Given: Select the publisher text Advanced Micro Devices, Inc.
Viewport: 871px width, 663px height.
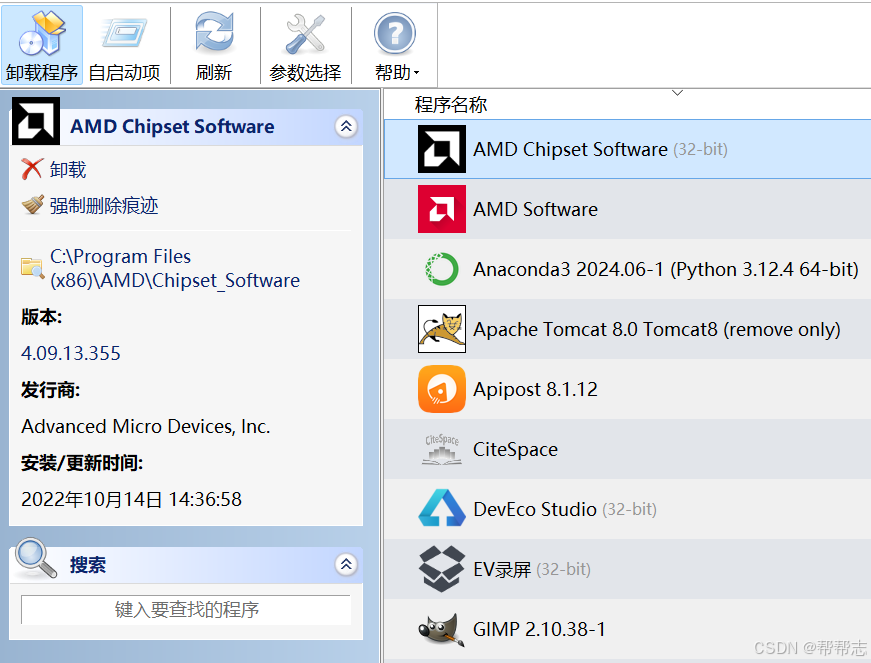Looking at the screenshot, I should coord(146,426).
